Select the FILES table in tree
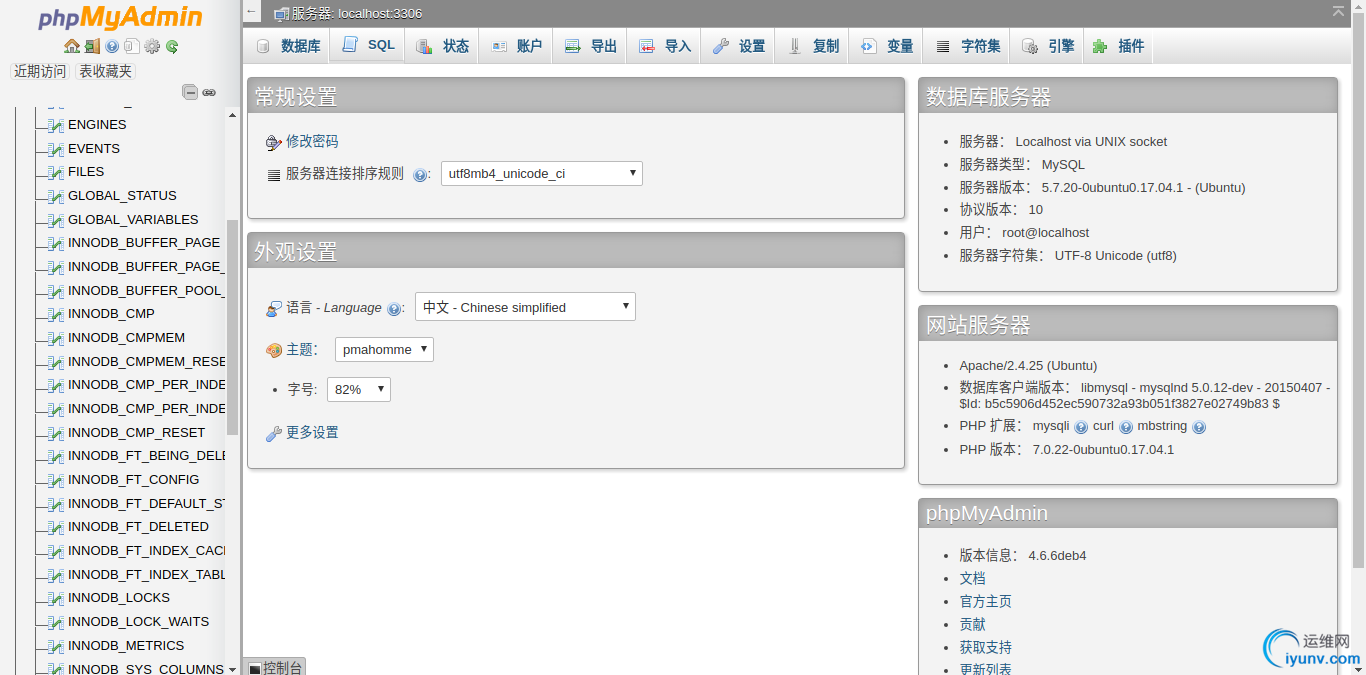The height and width of the screenshot is (675, 1366). coord(86,172)
